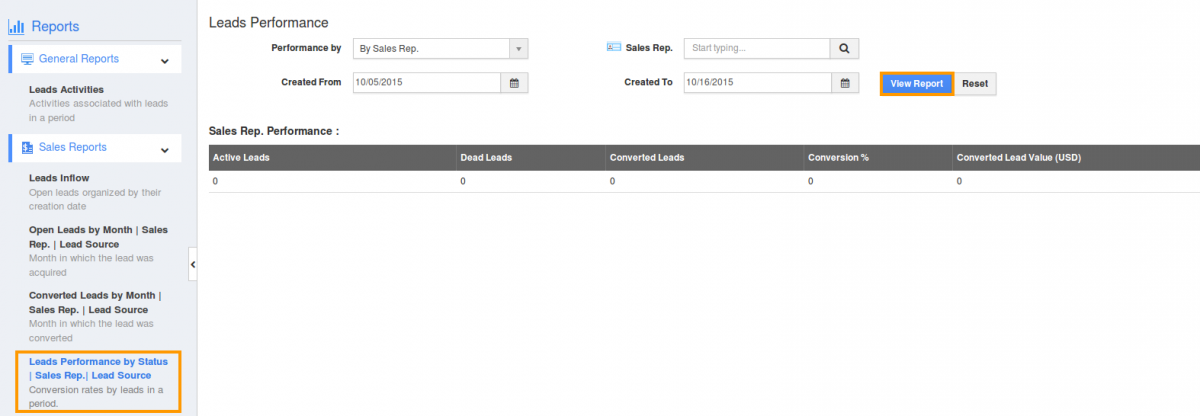Click the Sales Rep. contact card icon
The image size is (1200, 416).
tap(614, 47)
